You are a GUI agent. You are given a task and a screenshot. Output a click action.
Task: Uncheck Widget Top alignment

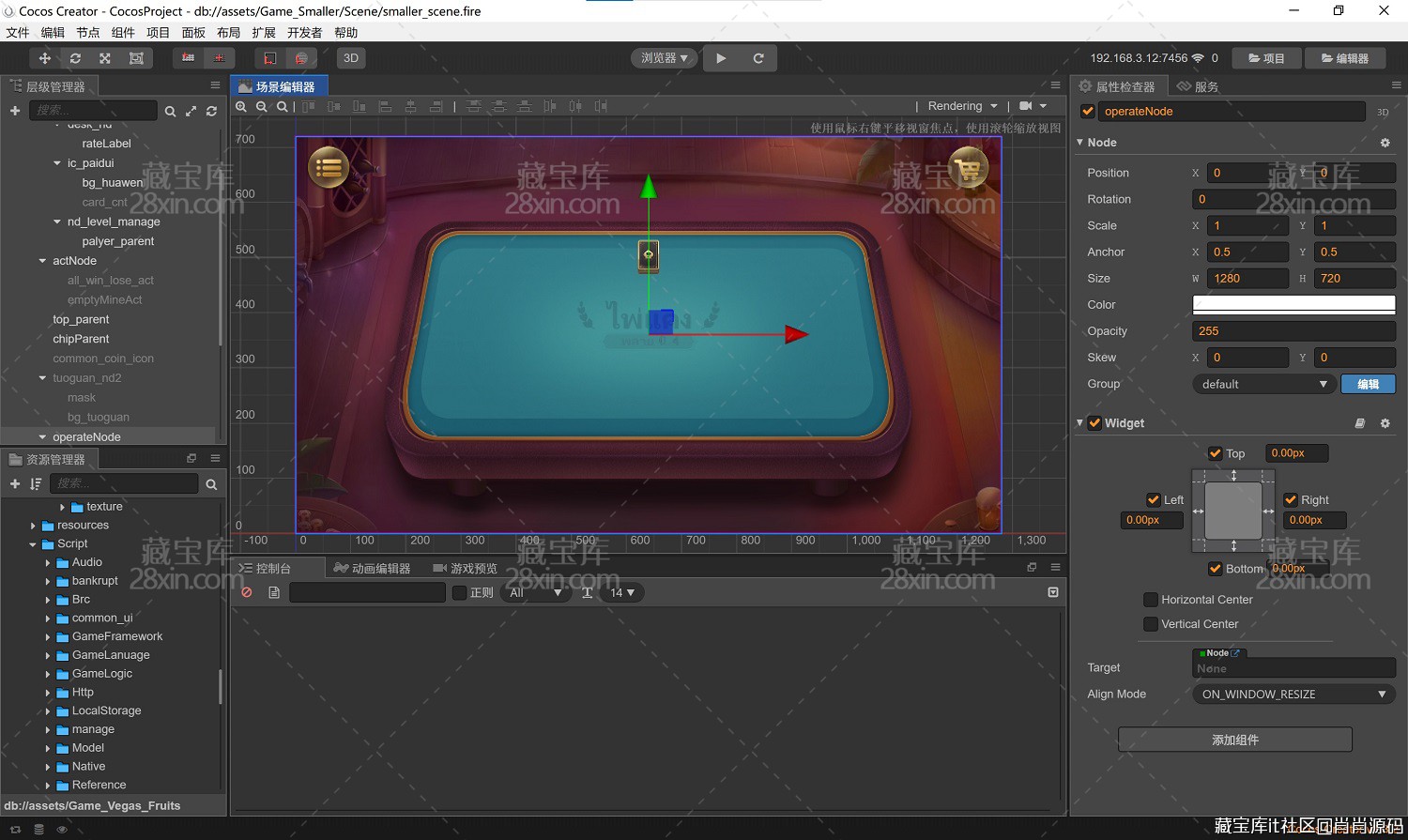coord(1216,453)
